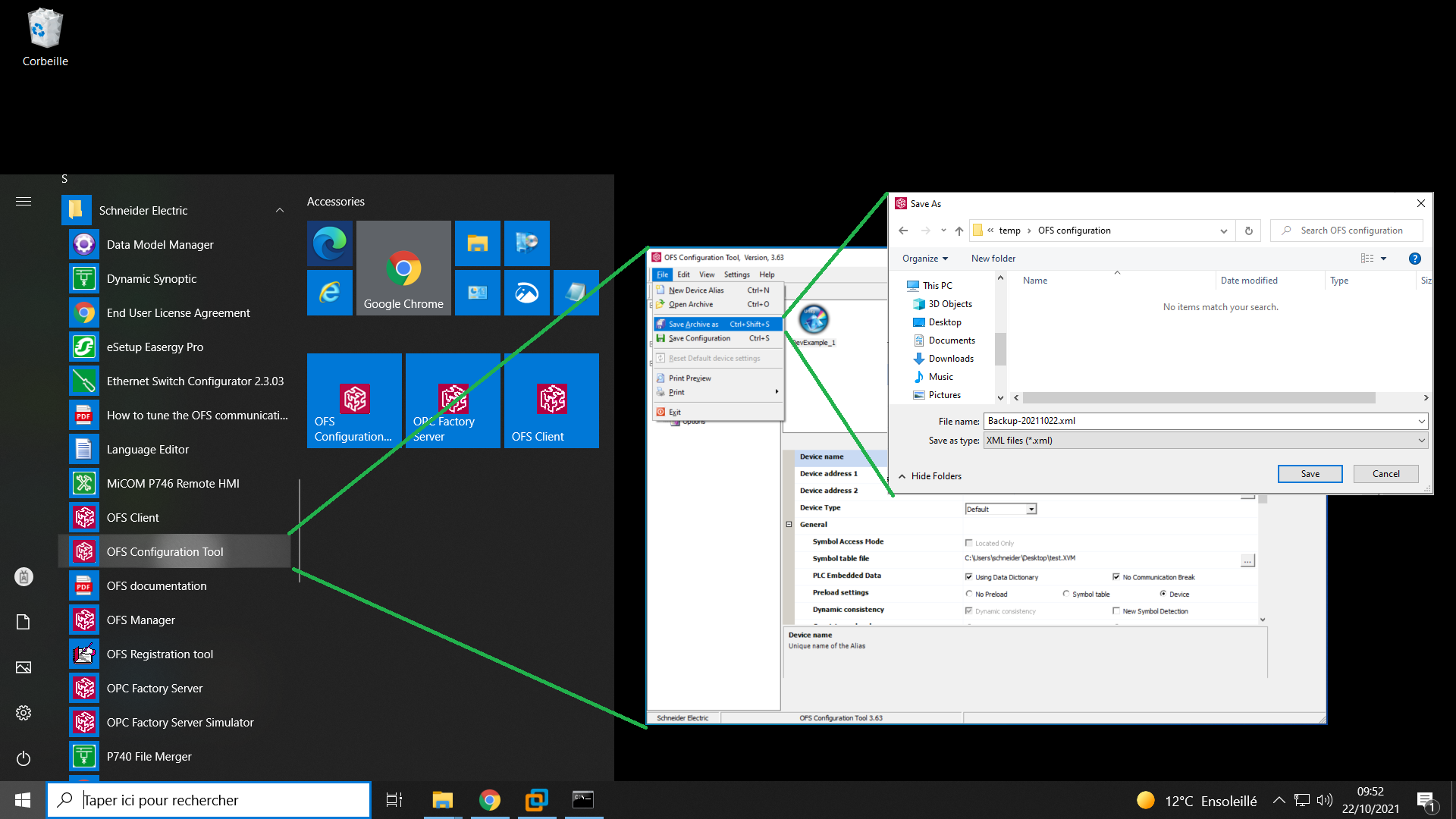1456x819 pixels.
Task: Collapse the General property group
Action: click(789, 524)
